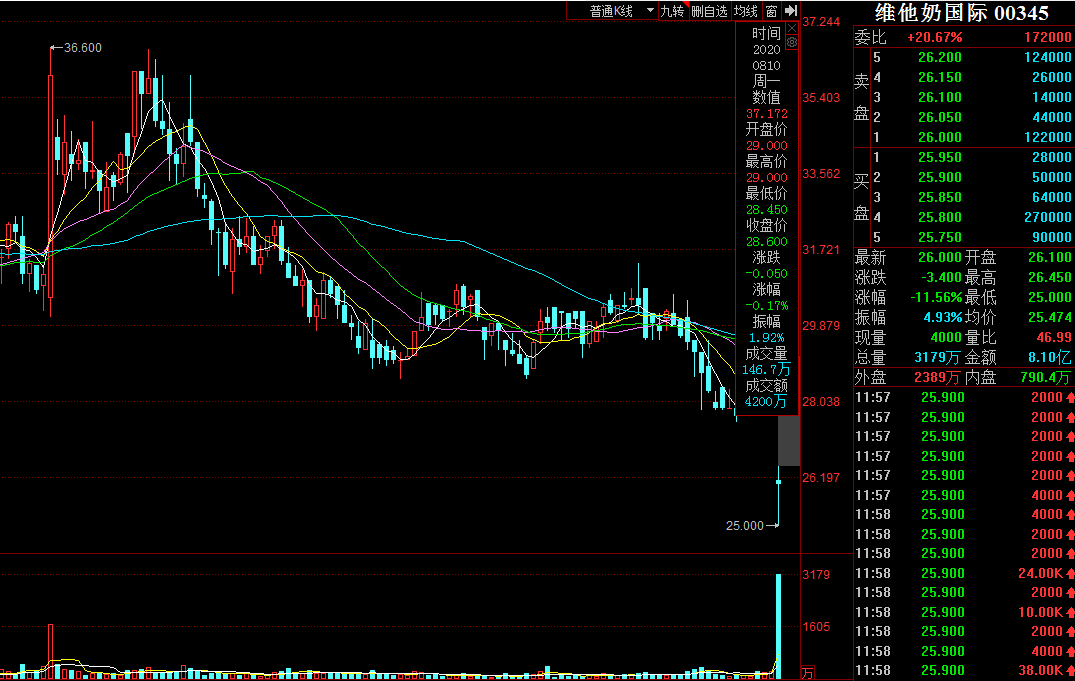Toggle the 均线 moving average lines
Screen dimensions: 1075x681
tap(746, 11)
